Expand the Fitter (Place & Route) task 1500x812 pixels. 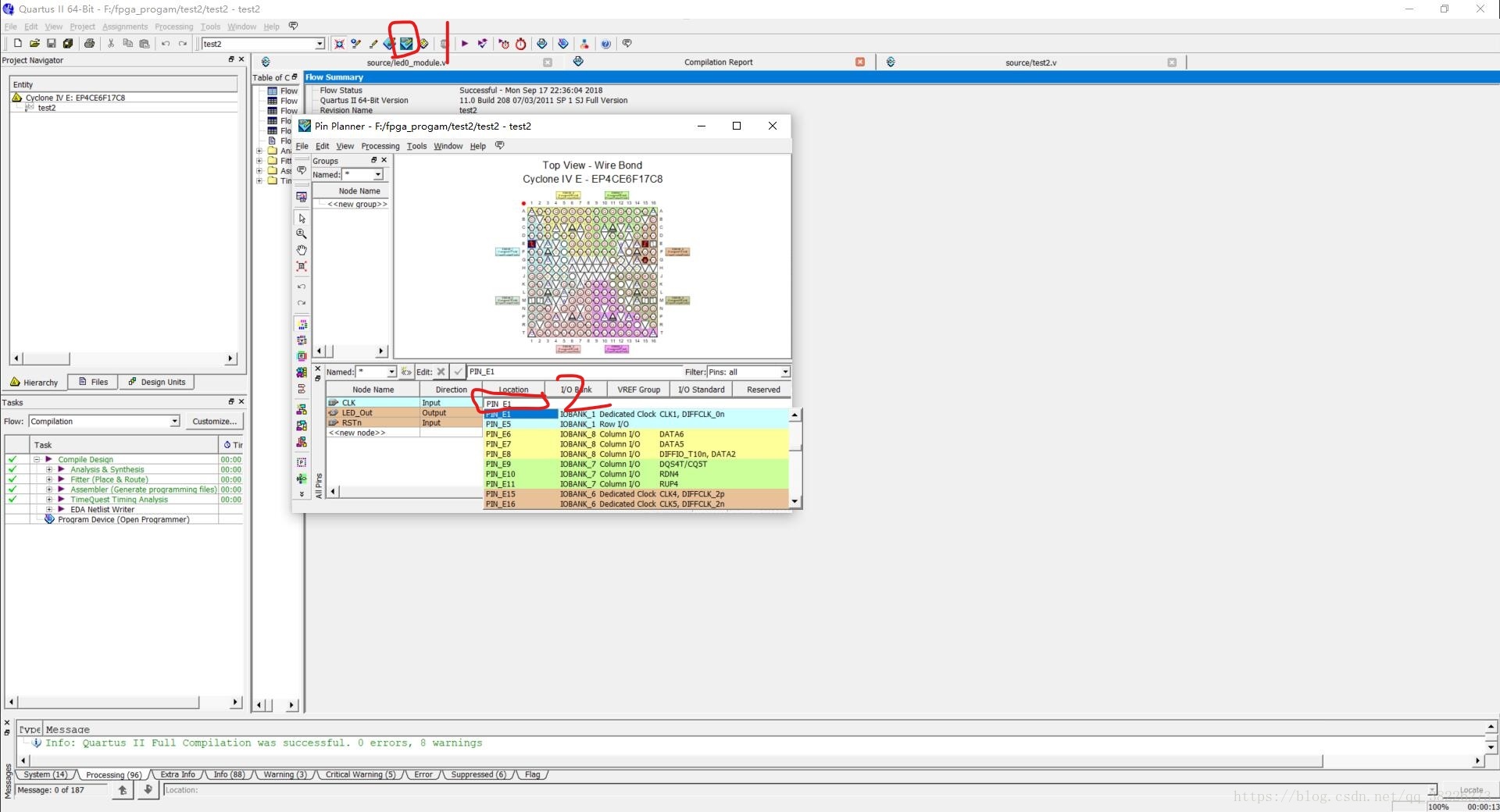click(49, 479)
